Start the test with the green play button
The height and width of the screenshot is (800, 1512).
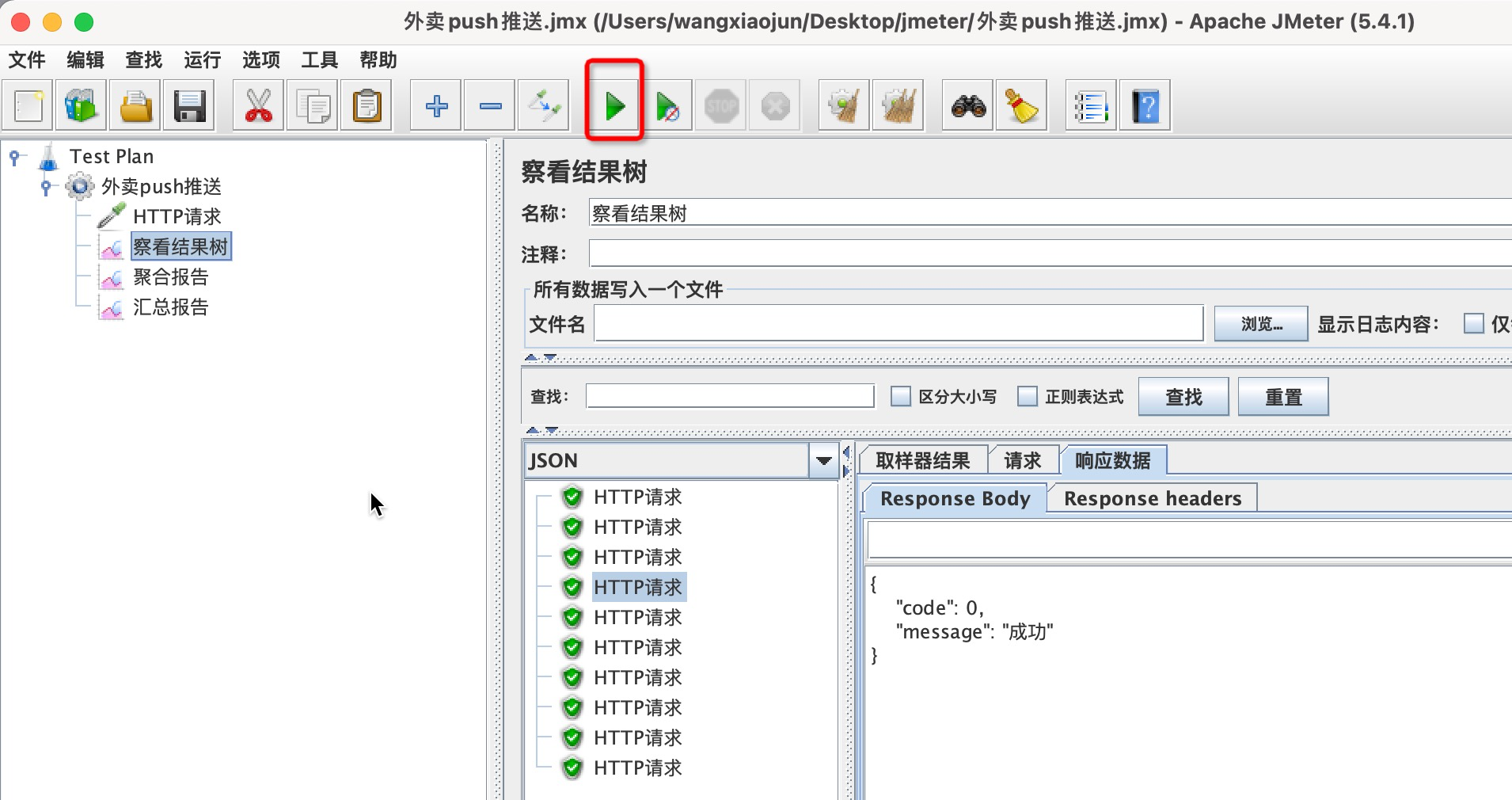click(x=614, y=105)
